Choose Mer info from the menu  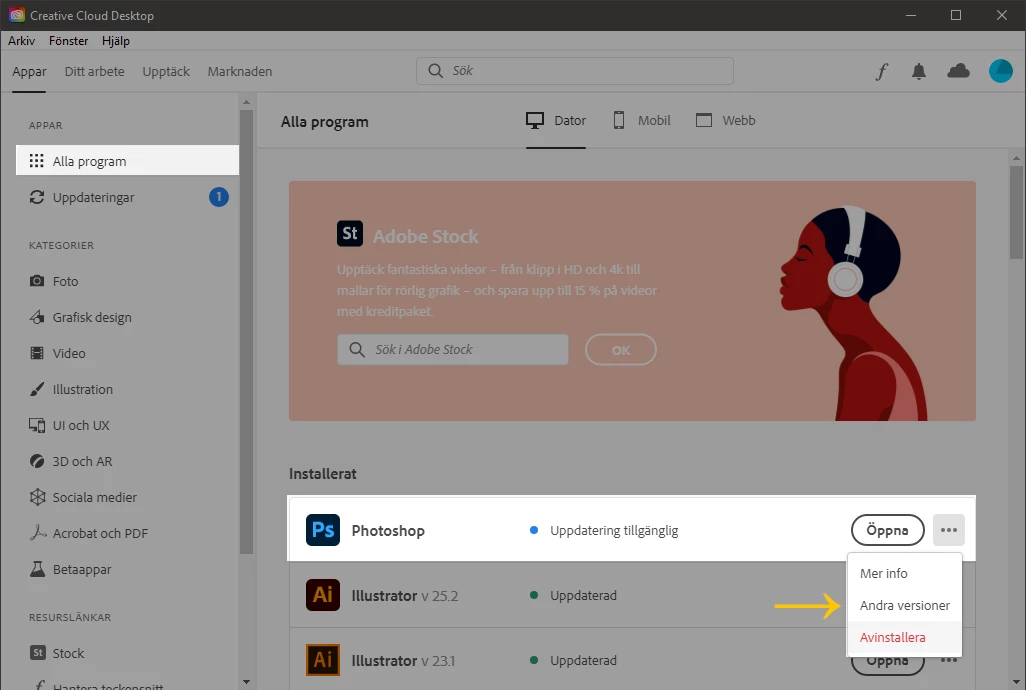coord(904,573)
